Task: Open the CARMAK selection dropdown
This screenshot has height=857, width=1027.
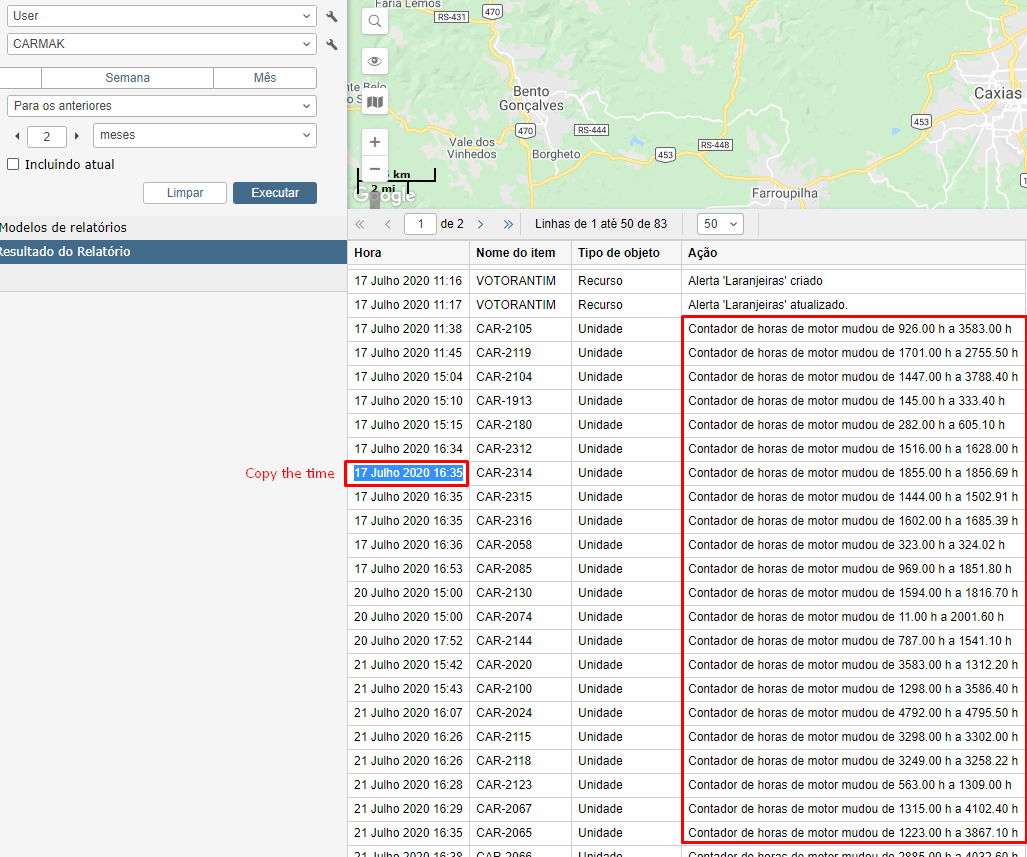Action: (x=161, y=45)
